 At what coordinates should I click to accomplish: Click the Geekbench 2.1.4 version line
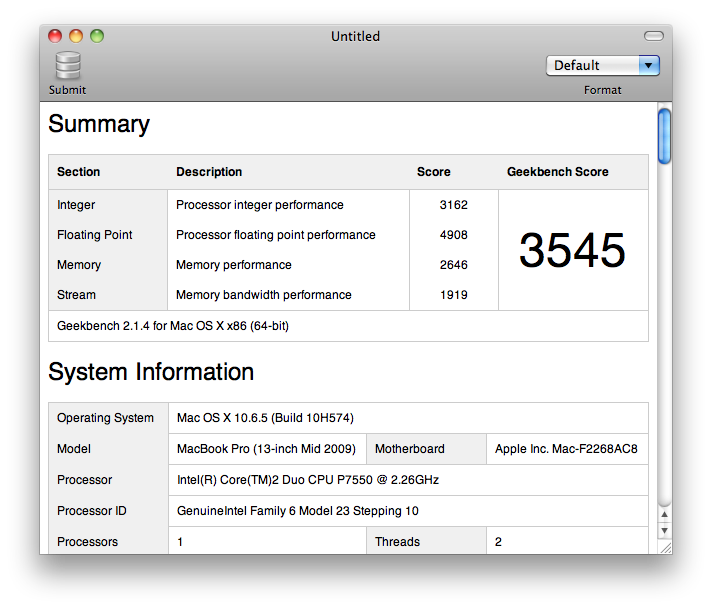click(x=173, y=326)
